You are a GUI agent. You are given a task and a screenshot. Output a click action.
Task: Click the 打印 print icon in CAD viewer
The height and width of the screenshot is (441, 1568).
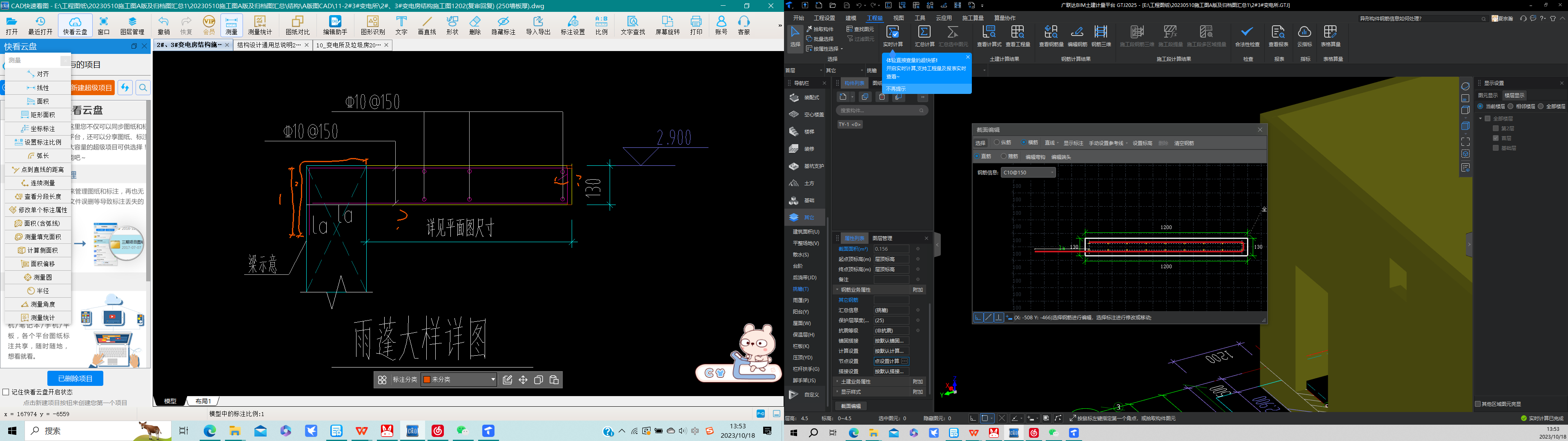(696, 26)
